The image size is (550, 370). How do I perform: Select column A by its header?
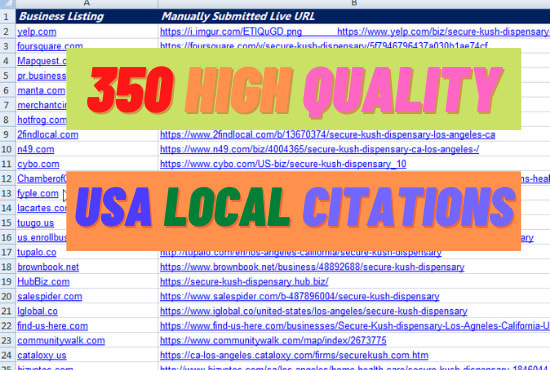87,4
